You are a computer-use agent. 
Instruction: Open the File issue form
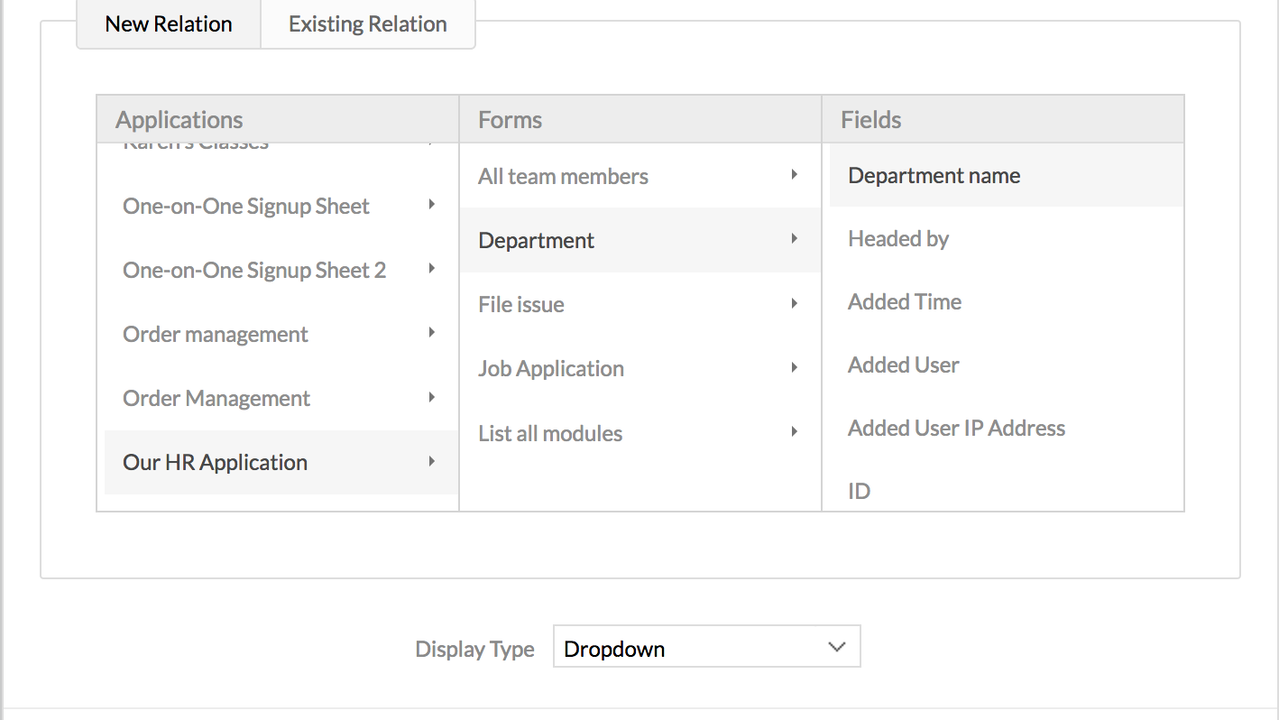point(521,304)
